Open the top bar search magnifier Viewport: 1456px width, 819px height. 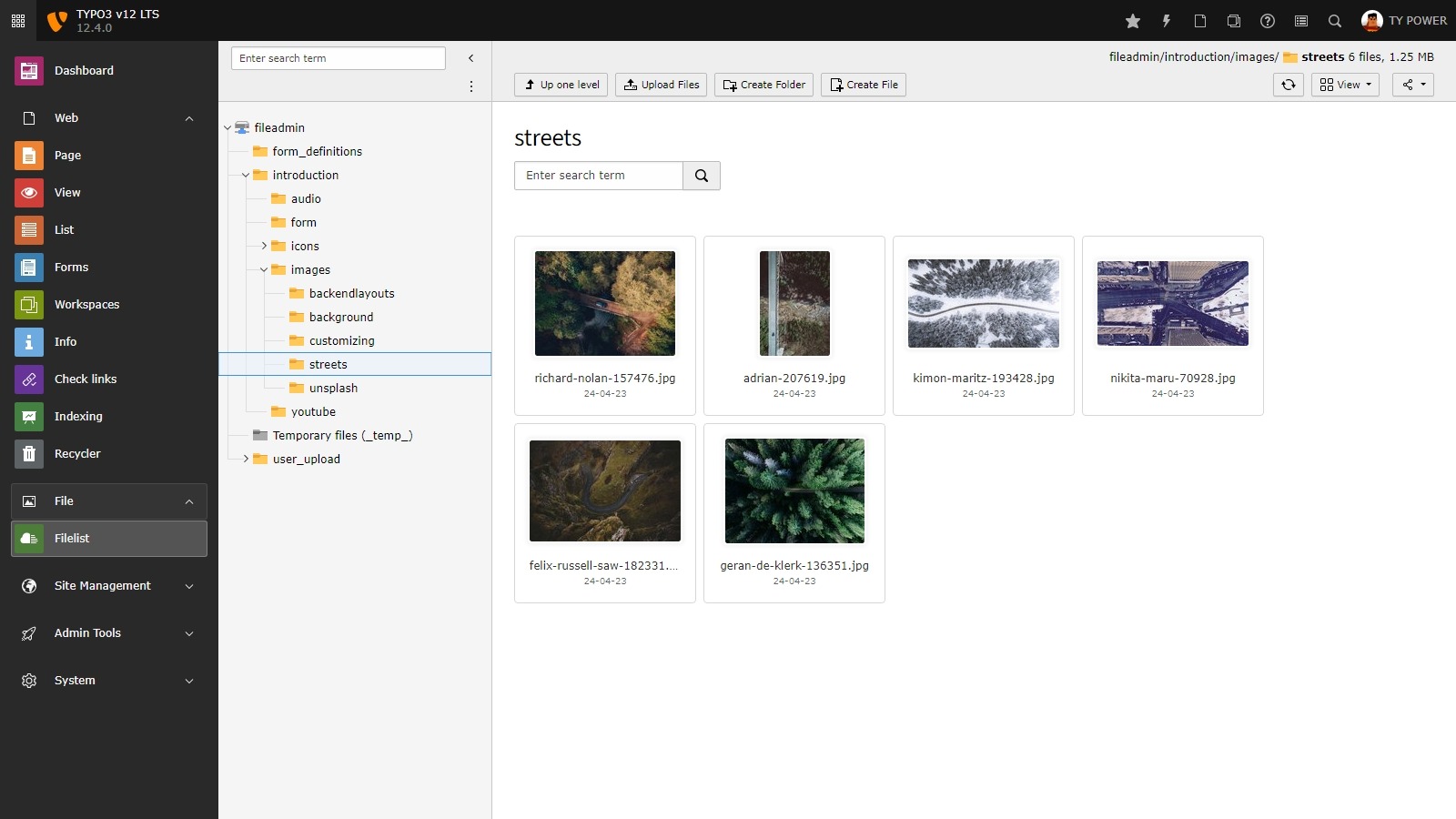pyautogui.click(x=1335, y=21)
